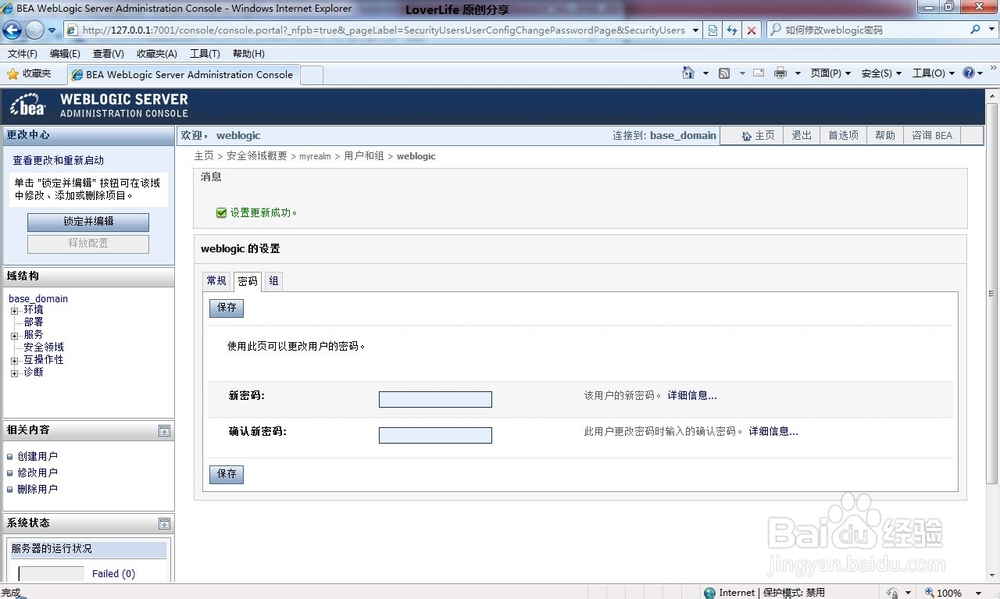Switch to the 组 tab

[x=272, y=281]
